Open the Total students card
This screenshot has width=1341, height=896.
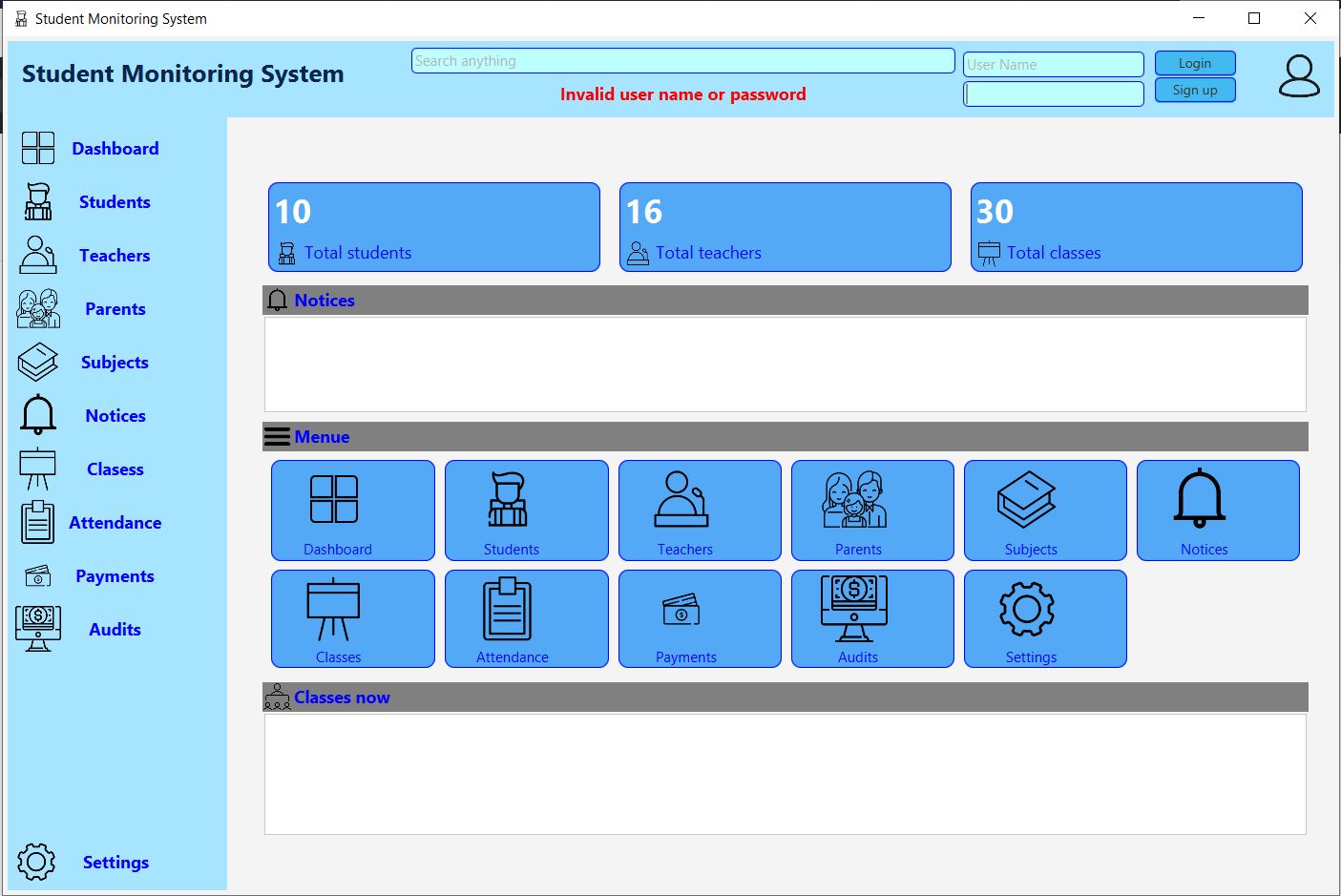[434, 227]
